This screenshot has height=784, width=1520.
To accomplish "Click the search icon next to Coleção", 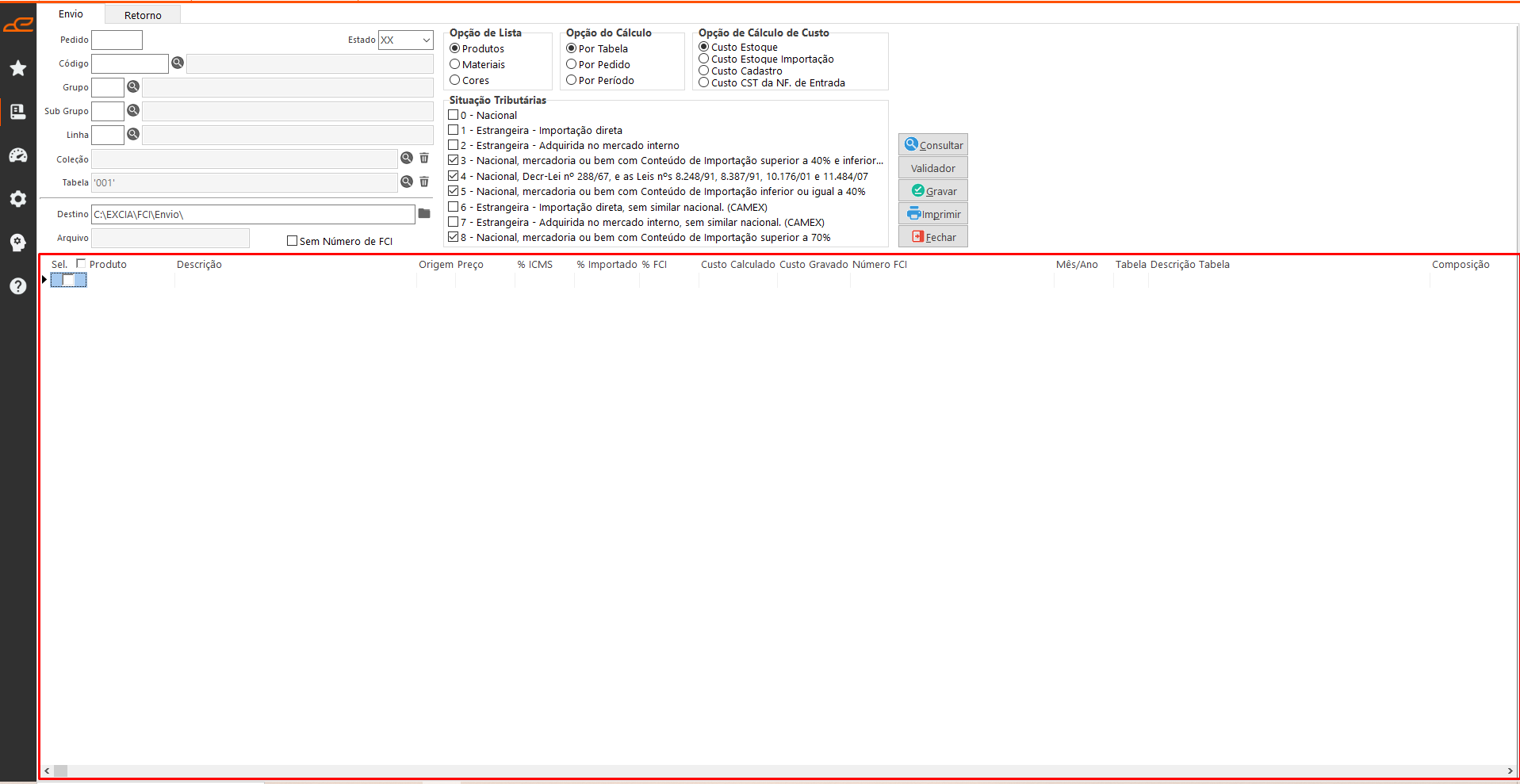I will (x=407, y=159).
